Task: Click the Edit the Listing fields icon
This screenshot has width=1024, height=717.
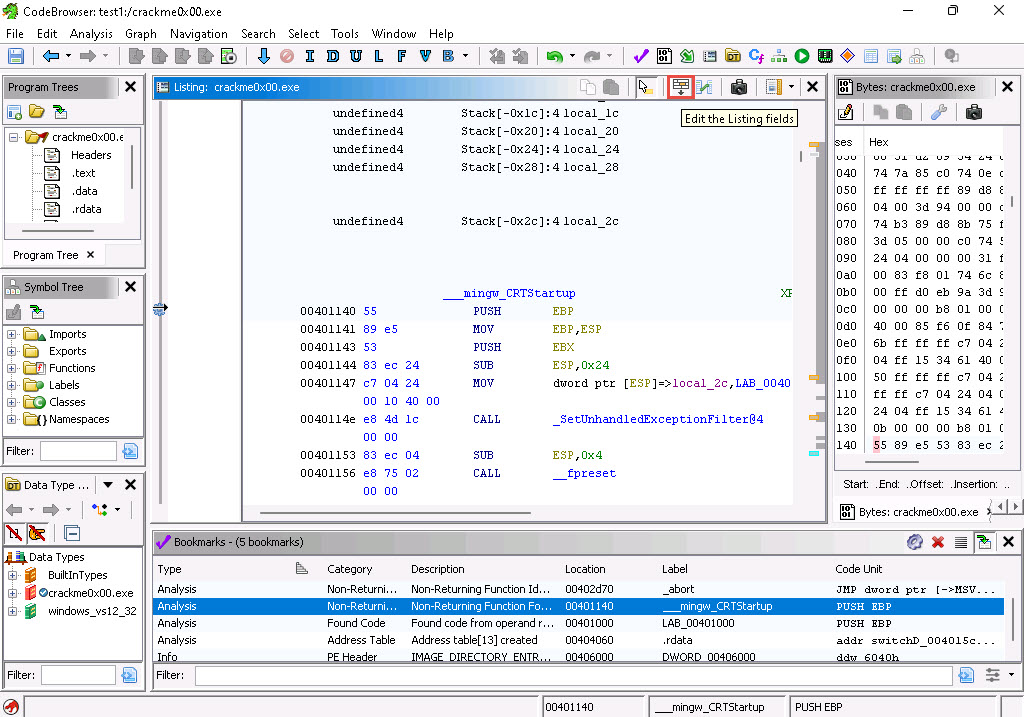Action: click(x=681, y=87)
